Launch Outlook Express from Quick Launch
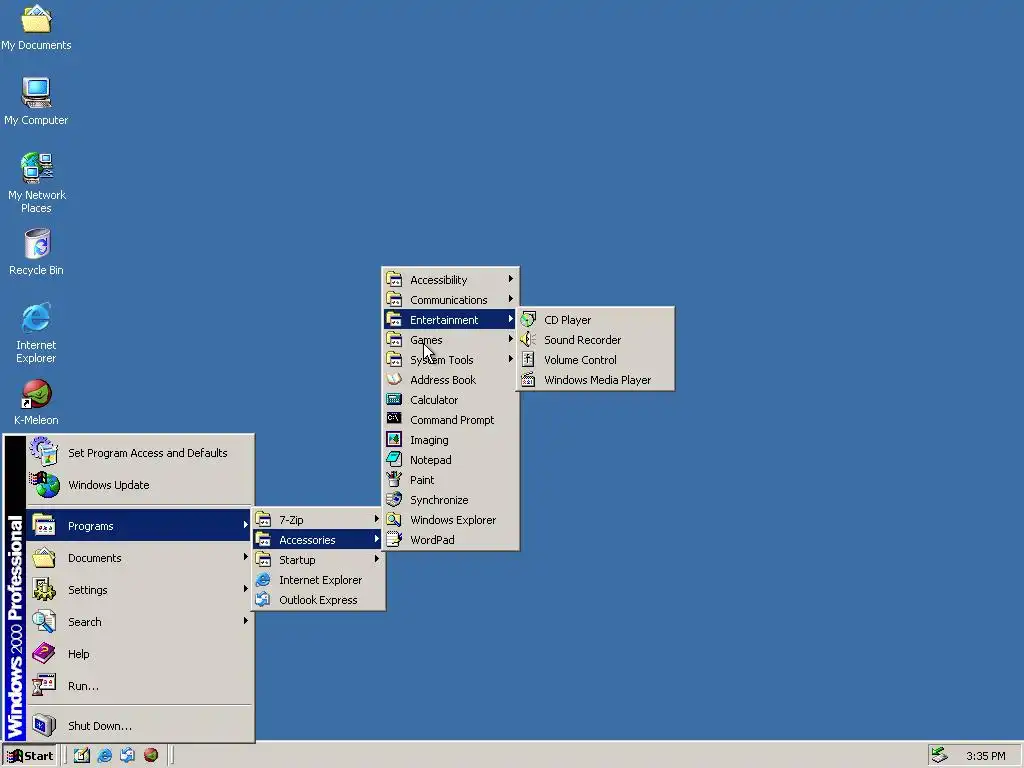The width and height of the screenshot is (1024, 768). [x=127, y=756]
